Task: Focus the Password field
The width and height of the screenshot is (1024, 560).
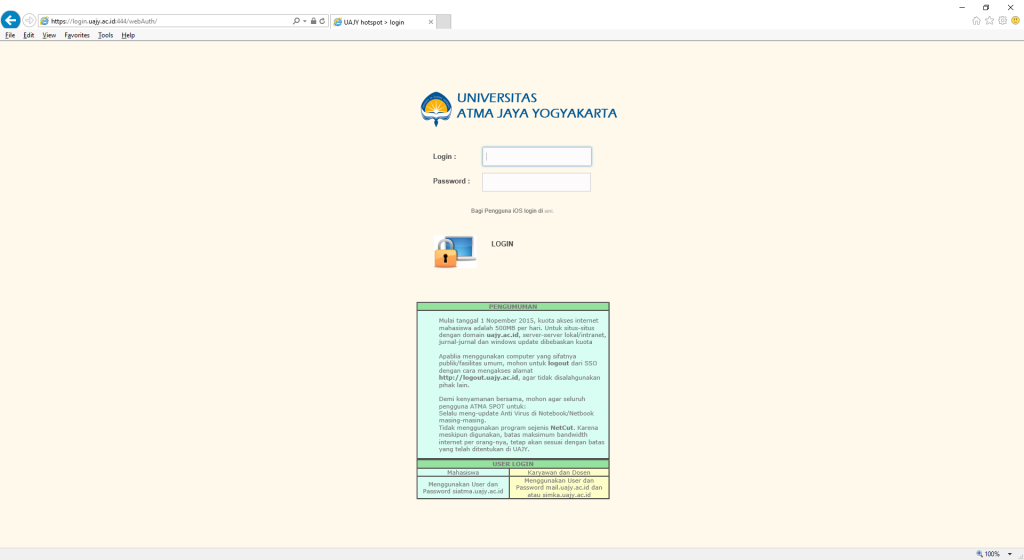Action: [x=536, y=182]
